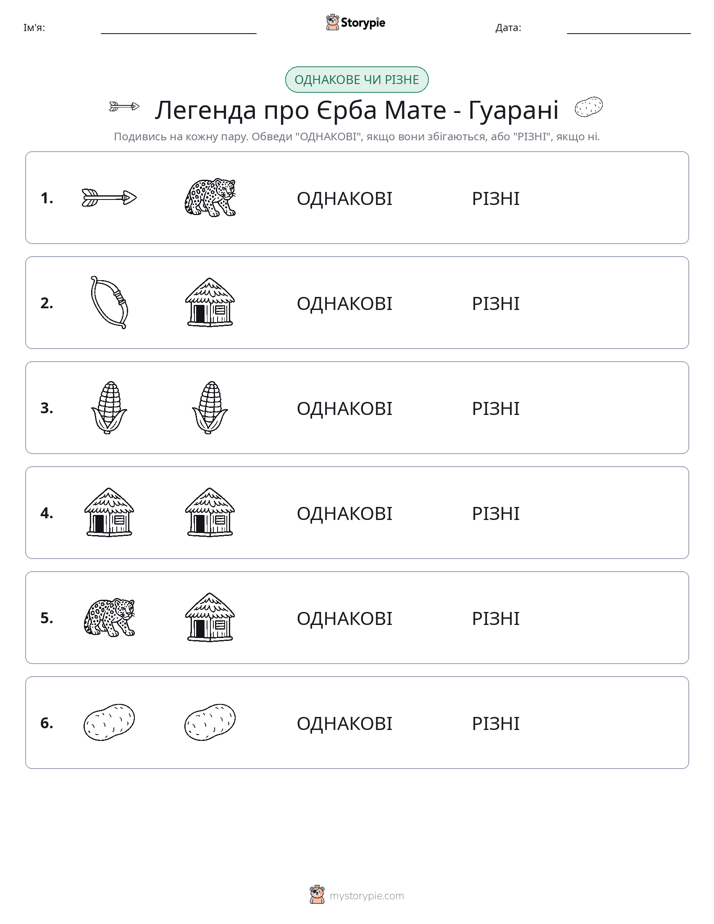Click the bow icon in row 2
This screenshot has width=714, height=924.
tap(109, 302)
